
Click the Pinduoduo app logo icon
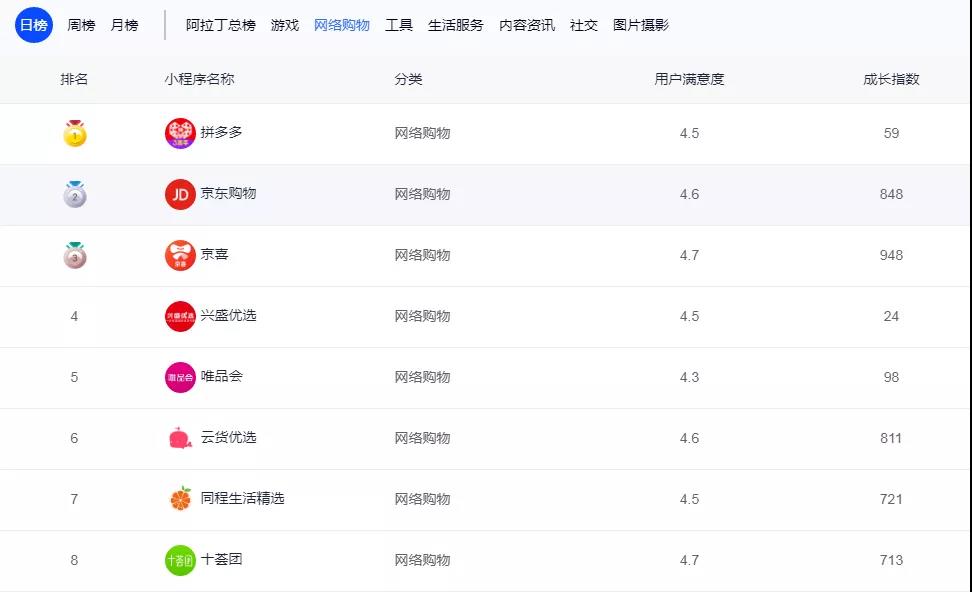click(180, 134)
